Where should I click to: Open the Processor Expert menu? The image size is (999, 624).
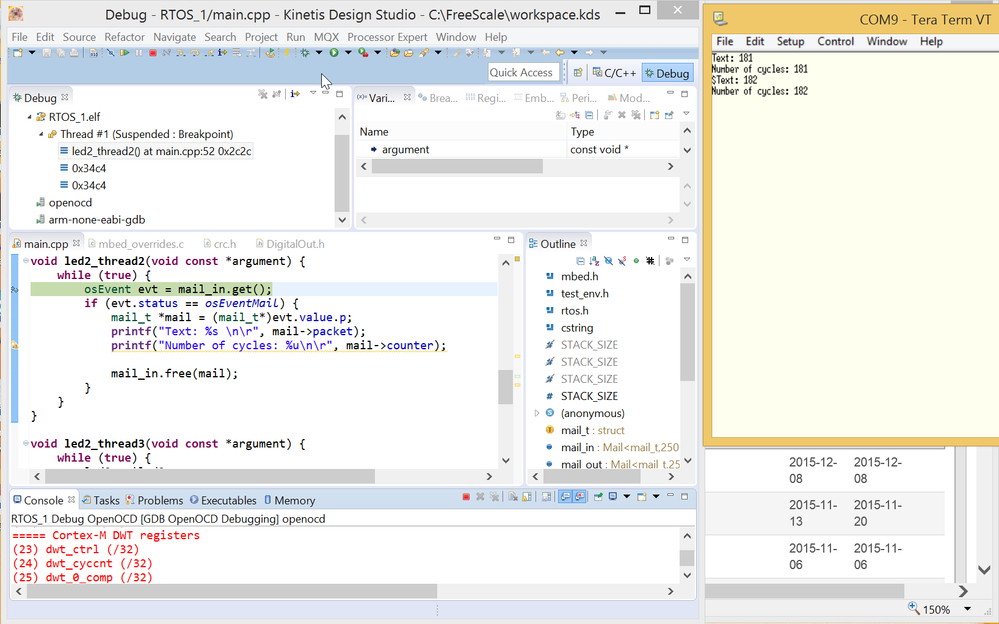[387, 37]
